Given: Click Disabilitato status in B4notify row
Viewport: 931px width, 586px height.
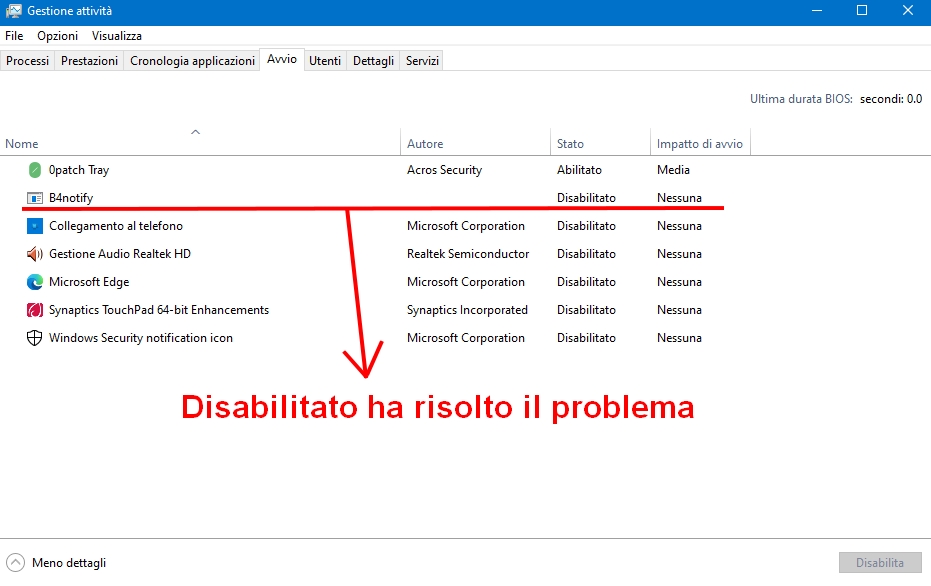Looking at the screenshot, I should click(x=586, y=198).
